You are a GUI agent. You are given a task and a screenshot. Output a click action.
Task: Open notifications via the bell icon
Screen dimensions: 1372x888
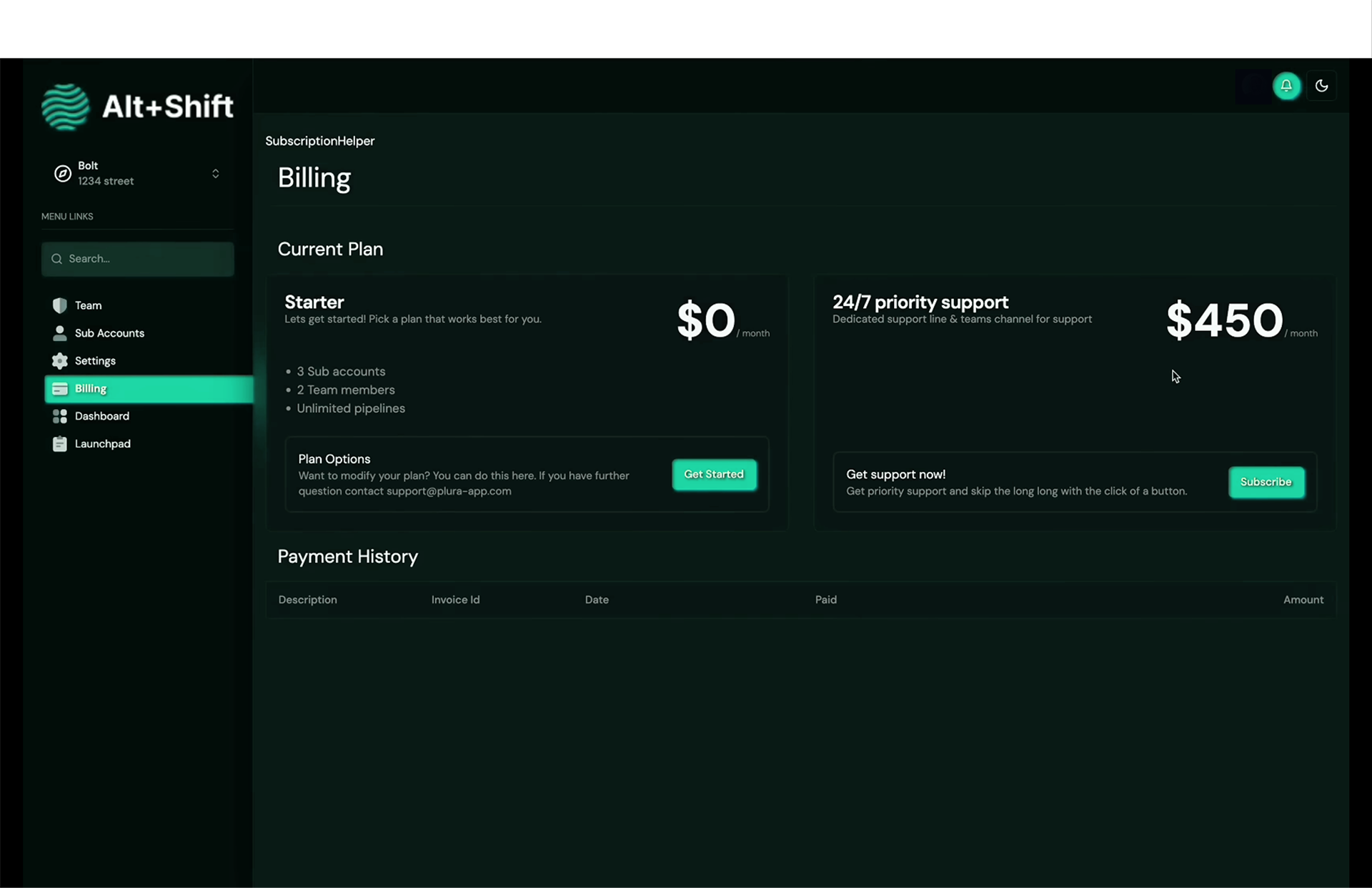tap(1286, 86)
